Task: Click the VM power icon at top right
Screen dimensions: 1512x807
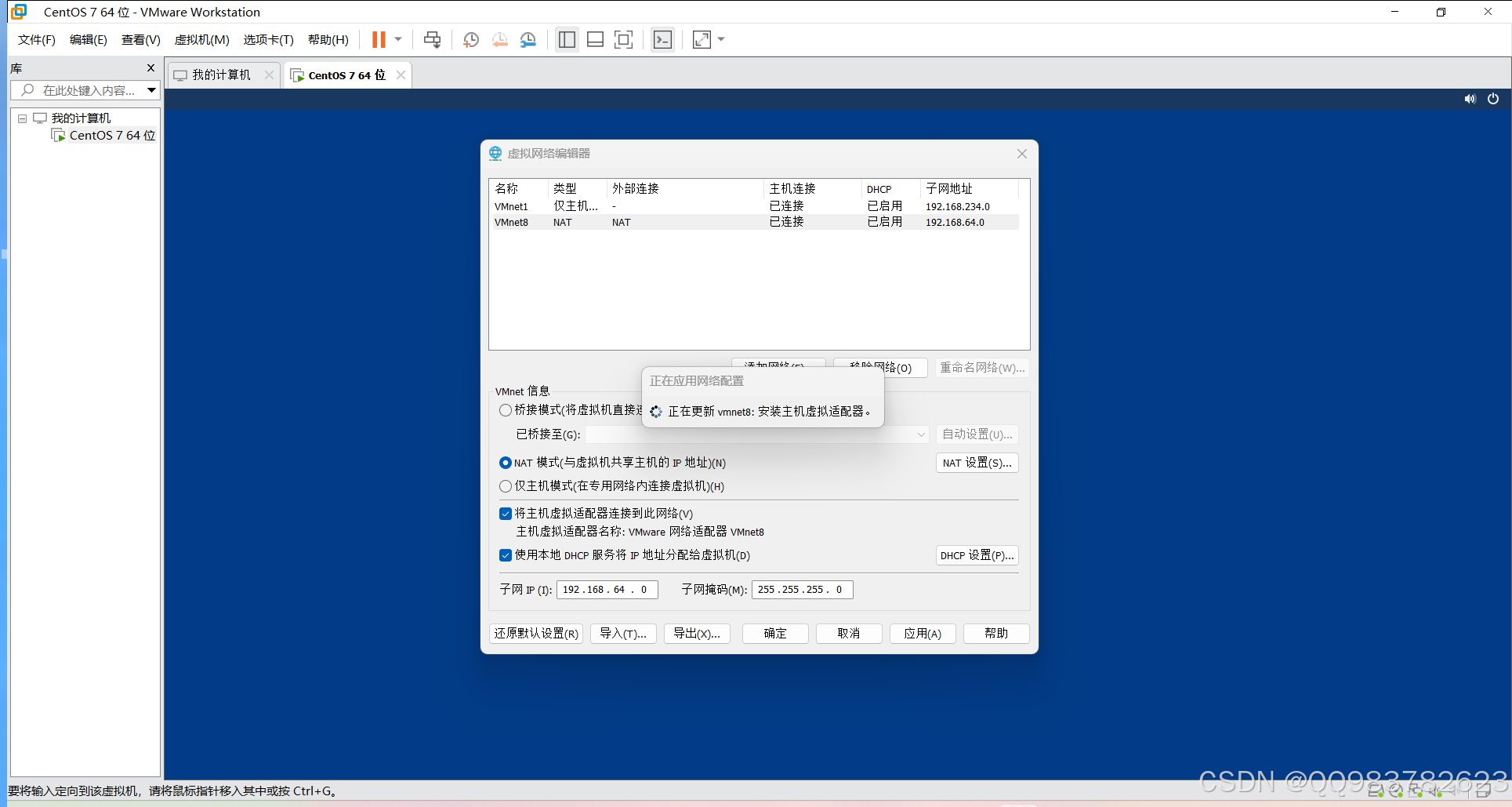Action: coord(1493,99)
